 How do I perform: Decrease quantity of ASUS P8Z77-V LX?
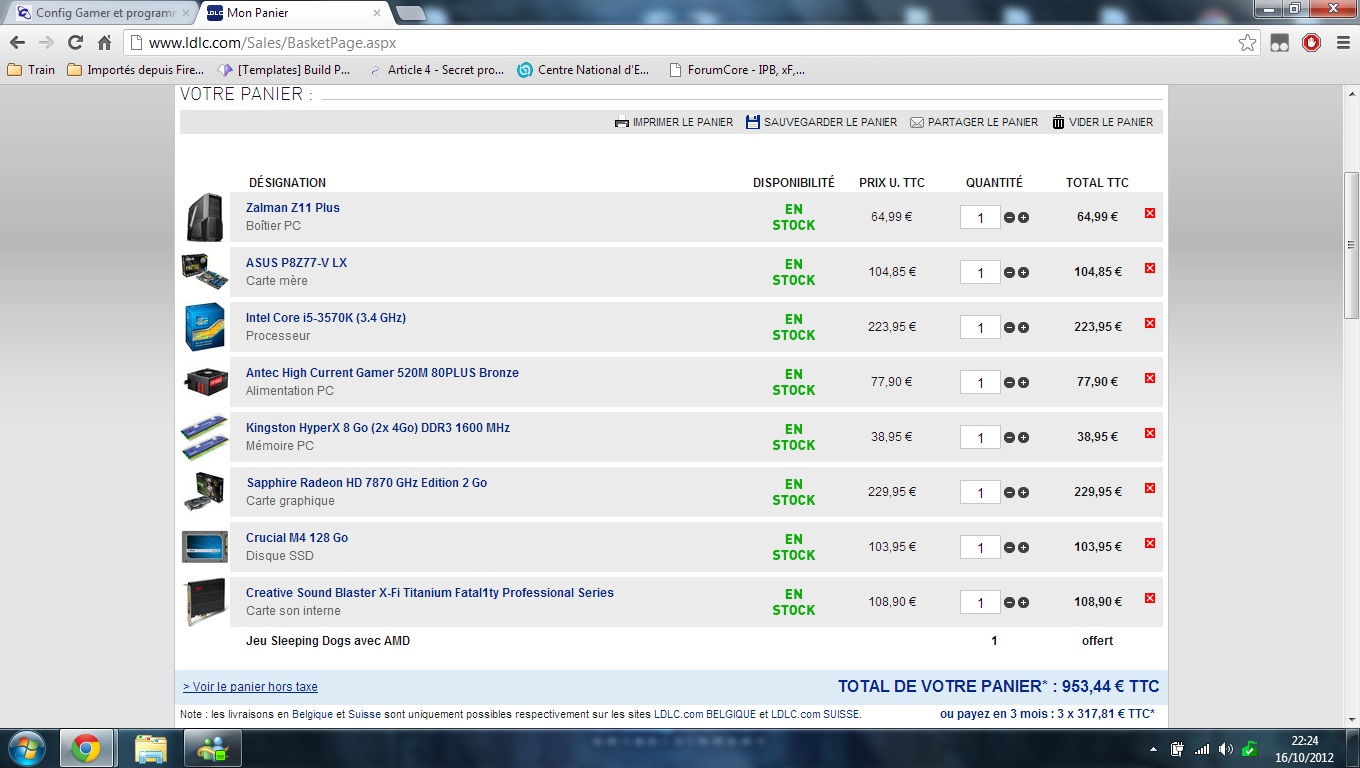point(1009,273)
